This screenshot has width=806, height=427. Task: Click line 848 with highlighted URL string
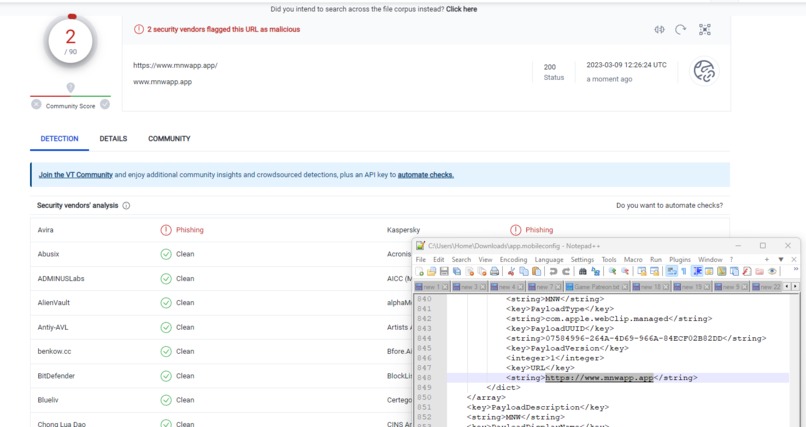pyautogui.click(x=617, y=378)
